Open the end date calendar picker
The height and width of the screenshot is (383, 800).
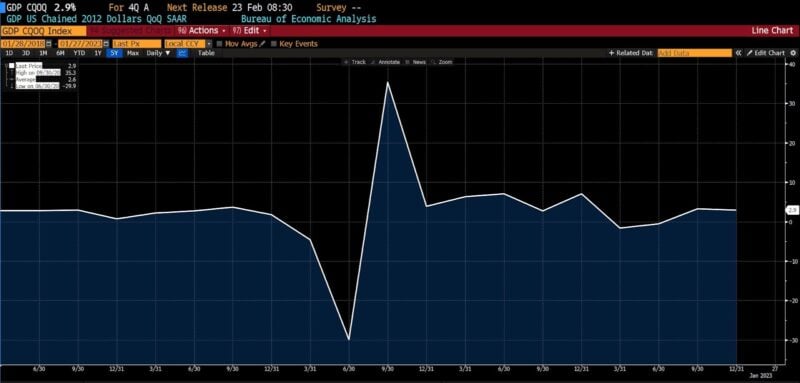(107, 44)
